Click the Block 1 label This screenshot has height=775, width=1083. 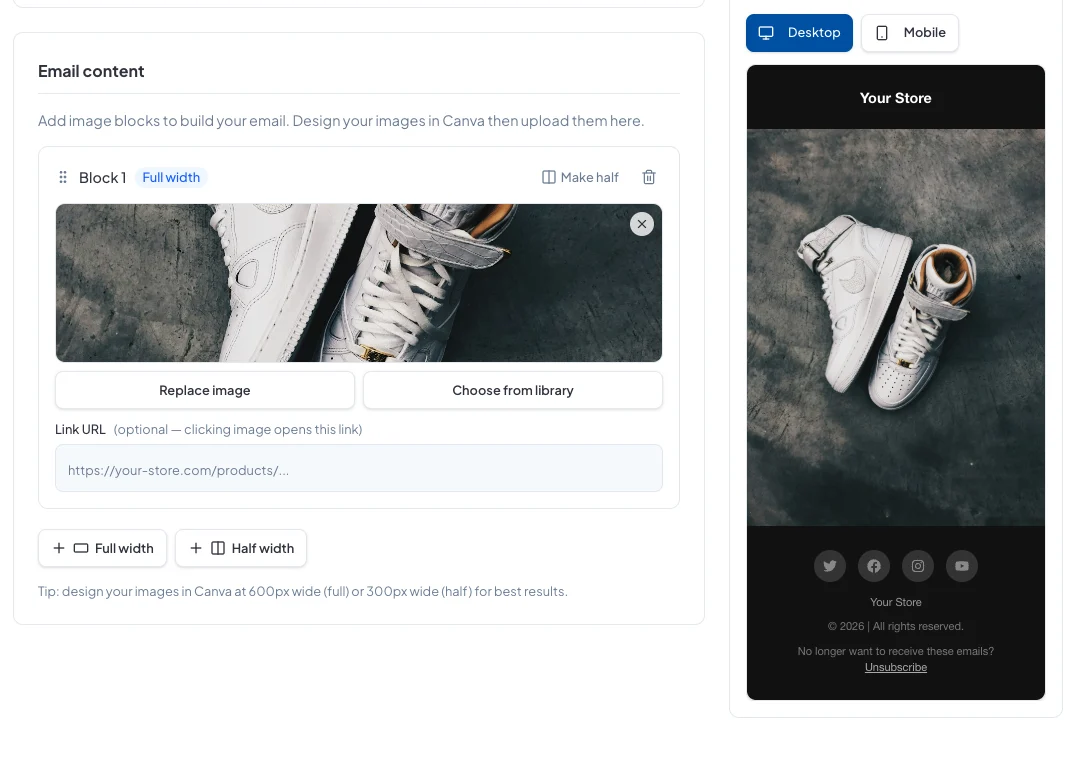click(x=102, y=178)
